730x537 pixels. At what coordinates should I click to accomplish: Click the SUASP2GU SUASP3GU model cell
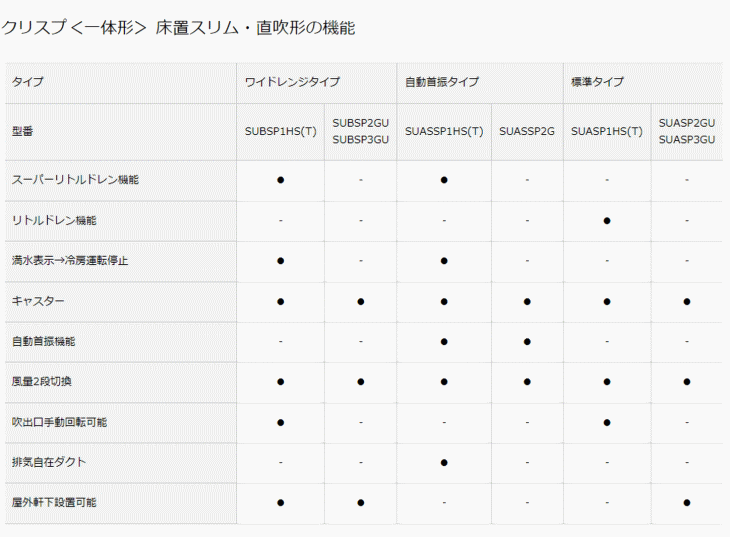tap(687, 131)
